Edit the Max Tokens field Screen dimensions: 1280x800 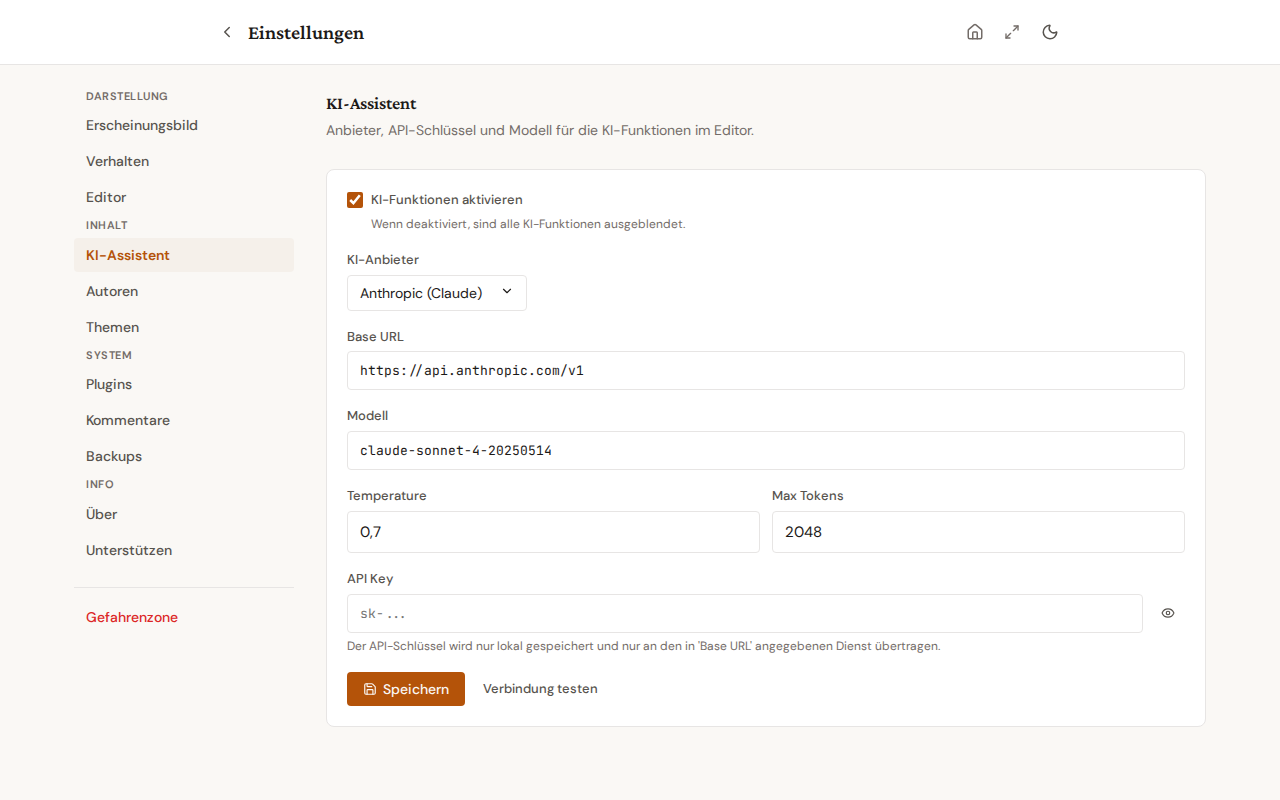tap(978, 532)
